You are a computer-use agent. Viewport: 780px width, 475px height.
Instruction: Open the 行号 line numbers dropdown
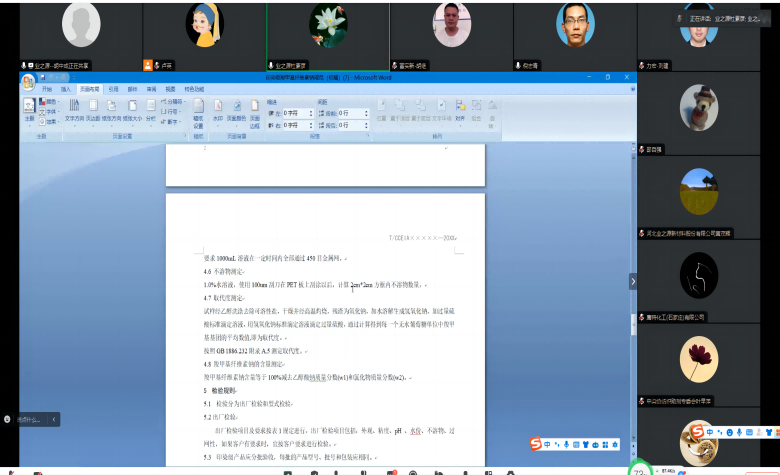pos(171,111)
